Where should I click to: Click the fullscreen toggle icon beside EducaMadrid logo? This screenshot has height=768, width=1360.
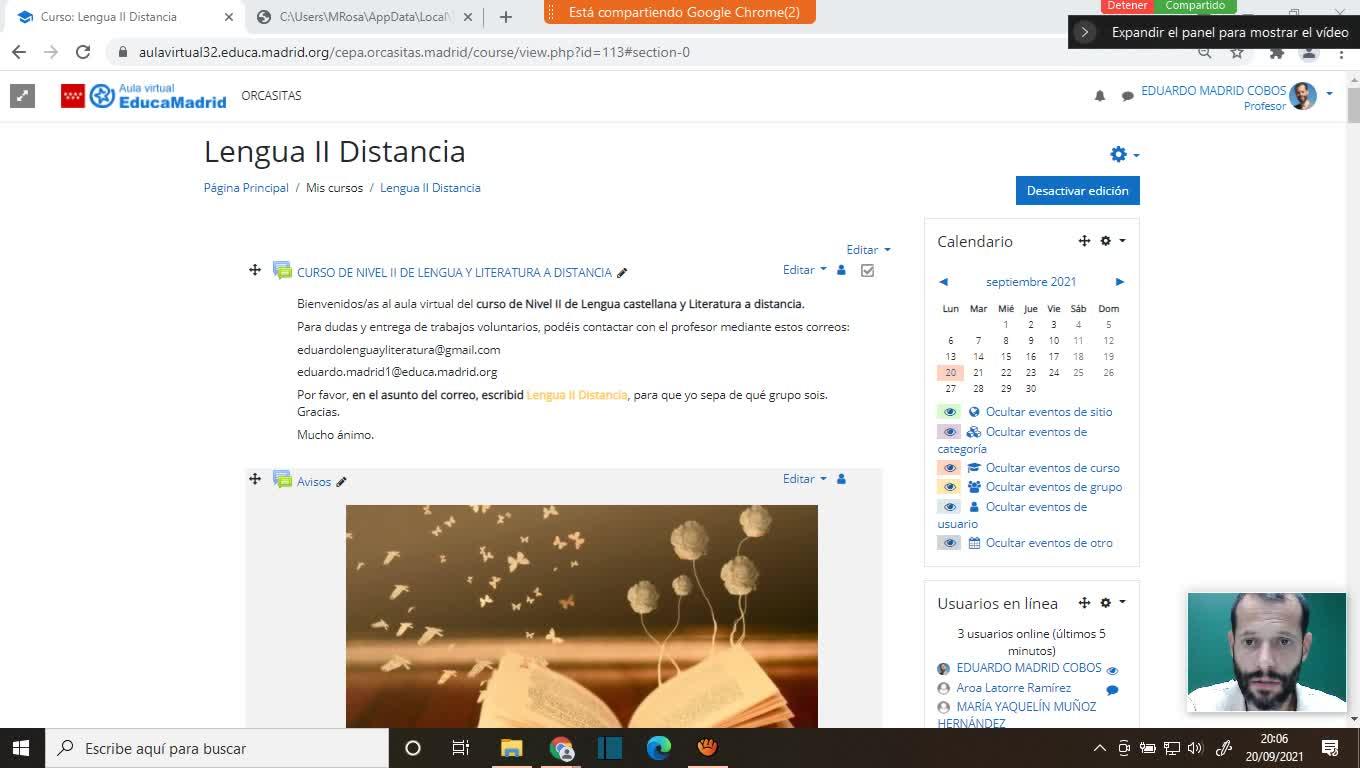pos(22,96)
